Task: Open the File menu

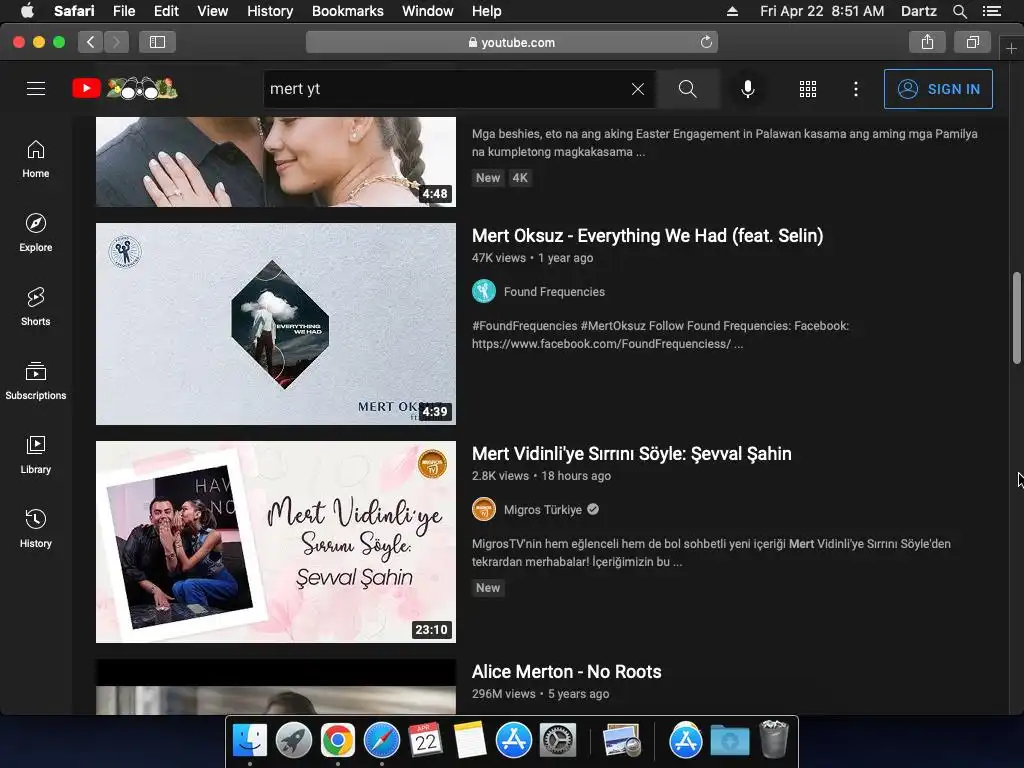Action: 123,11
